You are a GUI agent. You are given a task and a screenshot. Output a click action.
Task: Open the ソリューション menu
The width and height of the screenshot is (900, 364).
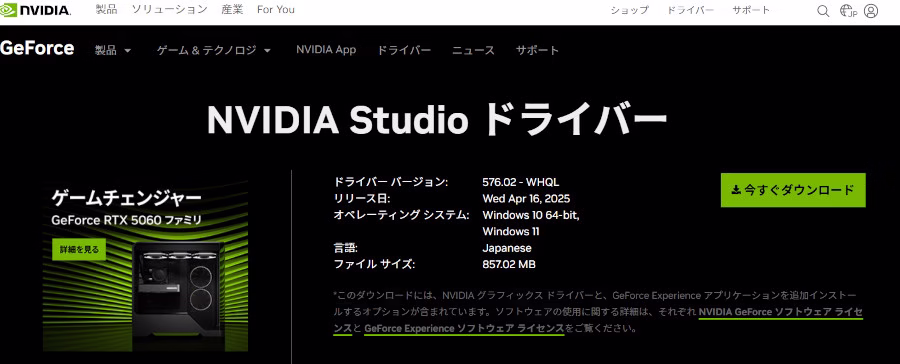click(x=169, y=10)
